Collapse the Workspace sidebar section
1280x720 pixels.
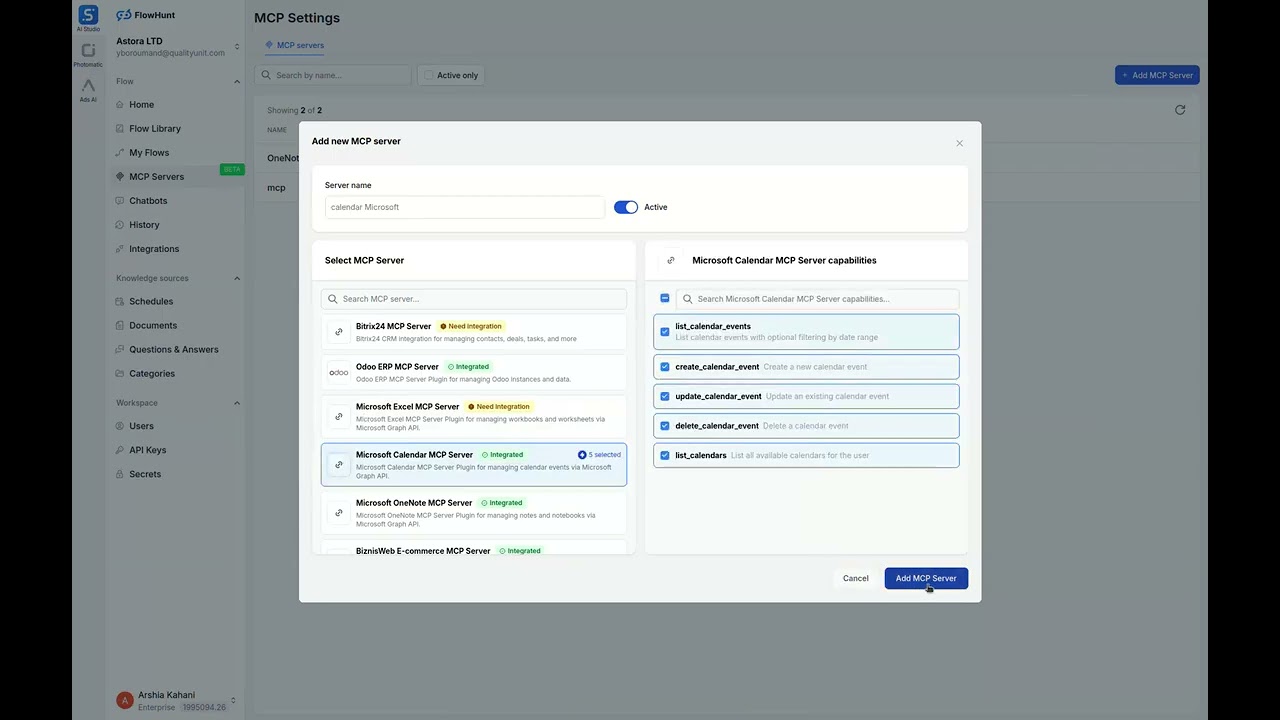pyautogui.click(x=237, y=403)
